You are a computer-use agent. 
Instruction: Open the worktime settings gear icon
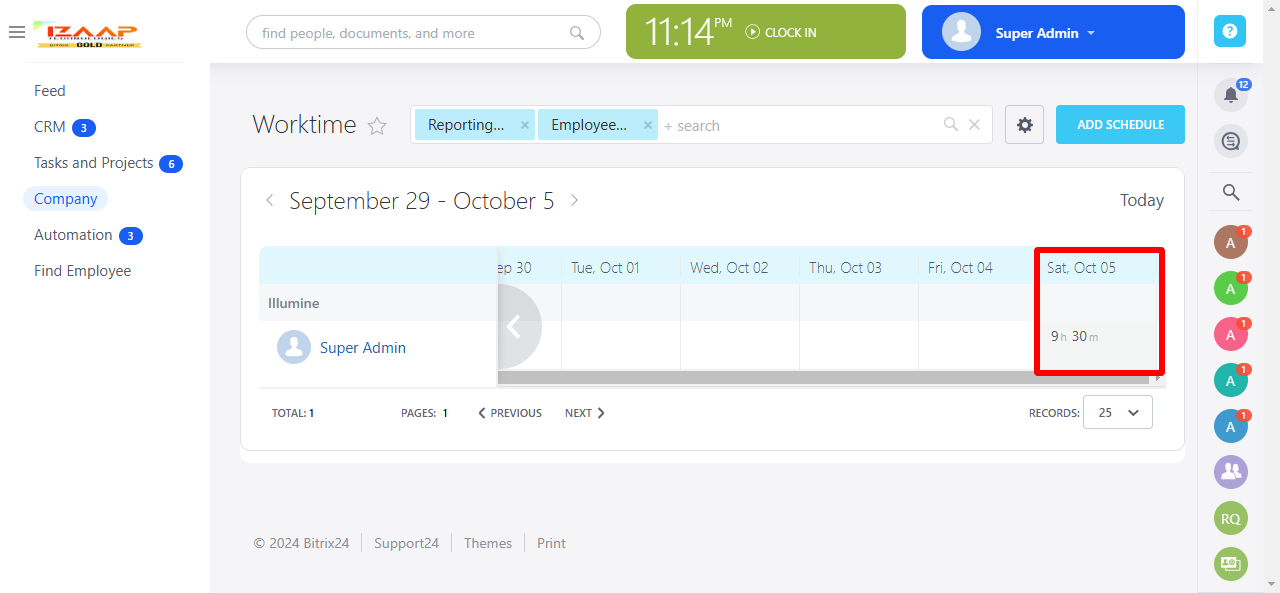click(1024, 125)
